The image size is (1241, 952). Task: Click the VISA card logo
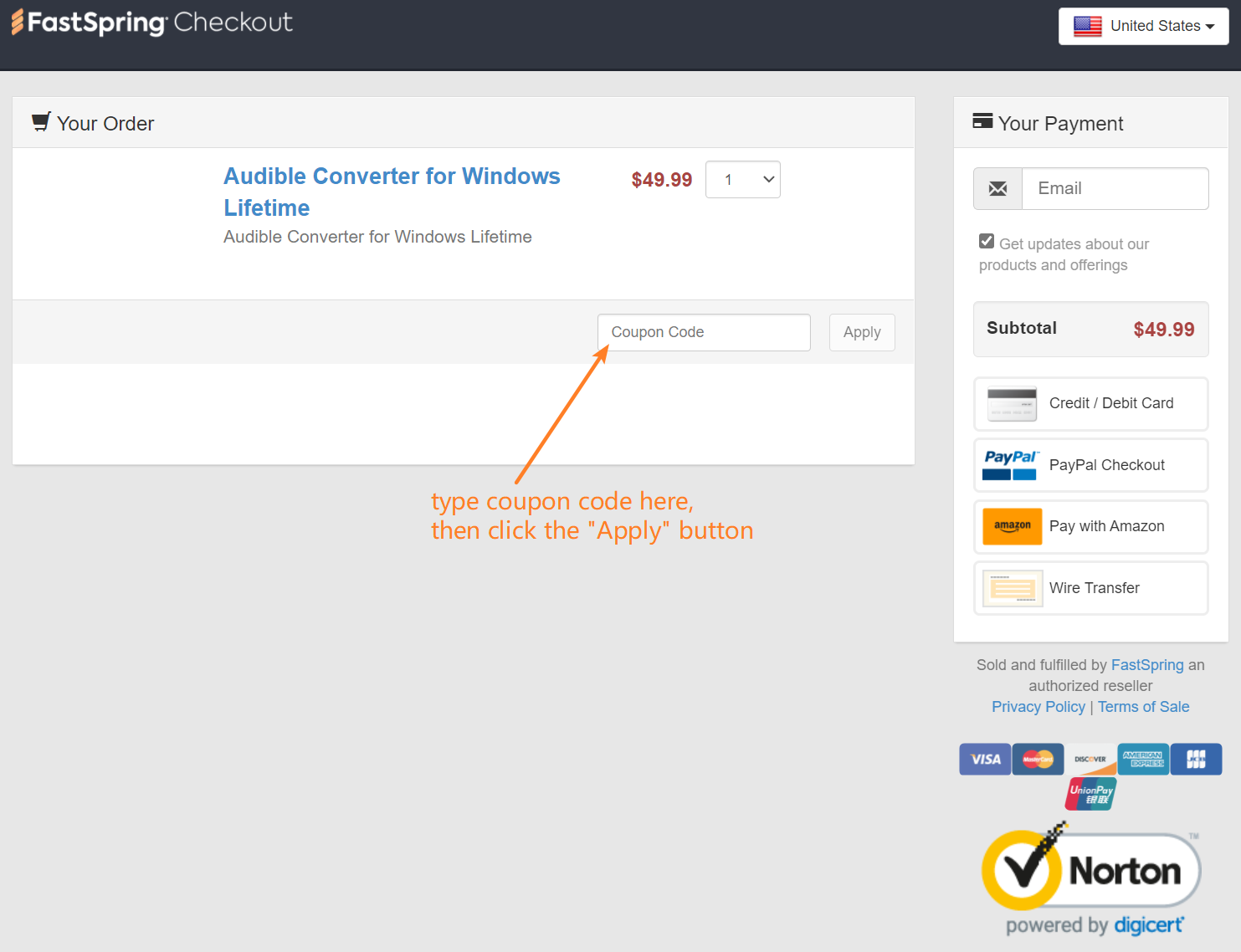click(985, 760)
